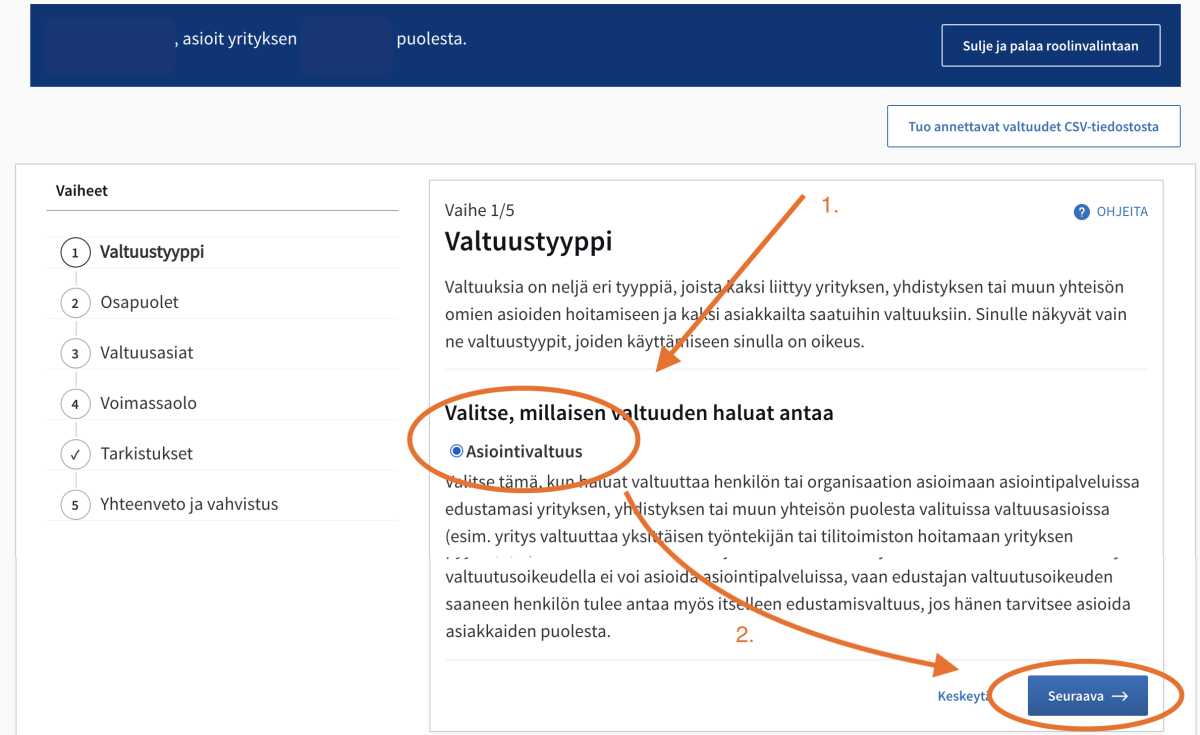Screen dimensions: 1200x735
Task: Click the Seuraava button
Action: (x=1088, y=696)
